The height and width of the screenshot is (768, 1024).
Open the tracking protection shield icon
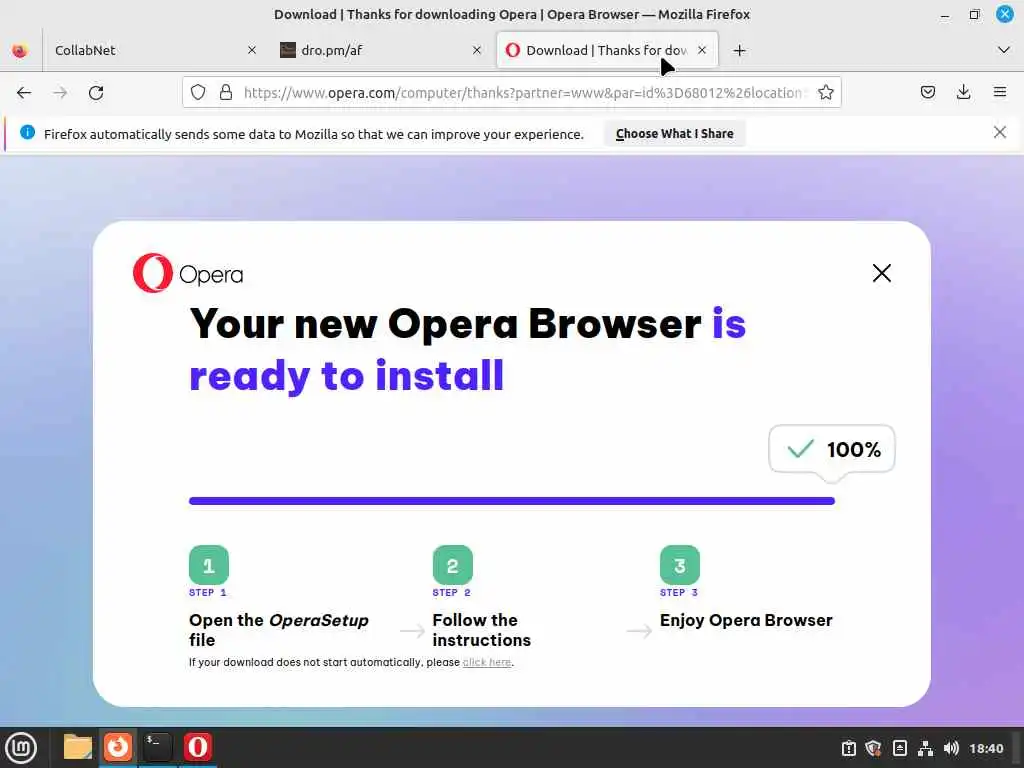(x=198, y=93)
